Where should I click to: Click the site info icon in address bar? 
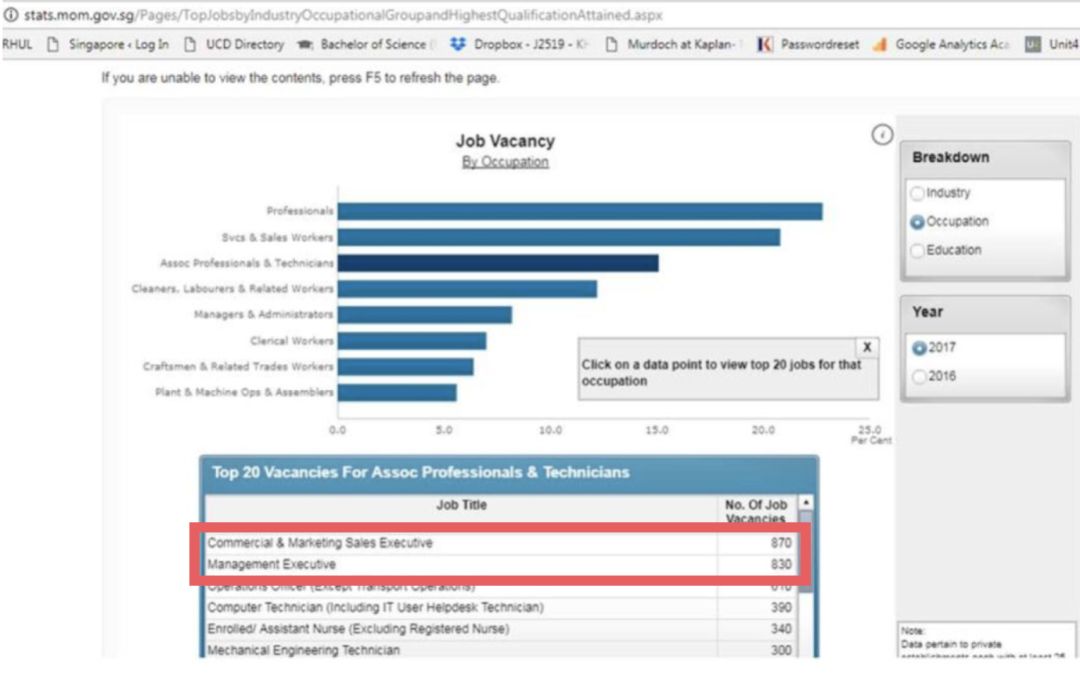coord(11,16)
